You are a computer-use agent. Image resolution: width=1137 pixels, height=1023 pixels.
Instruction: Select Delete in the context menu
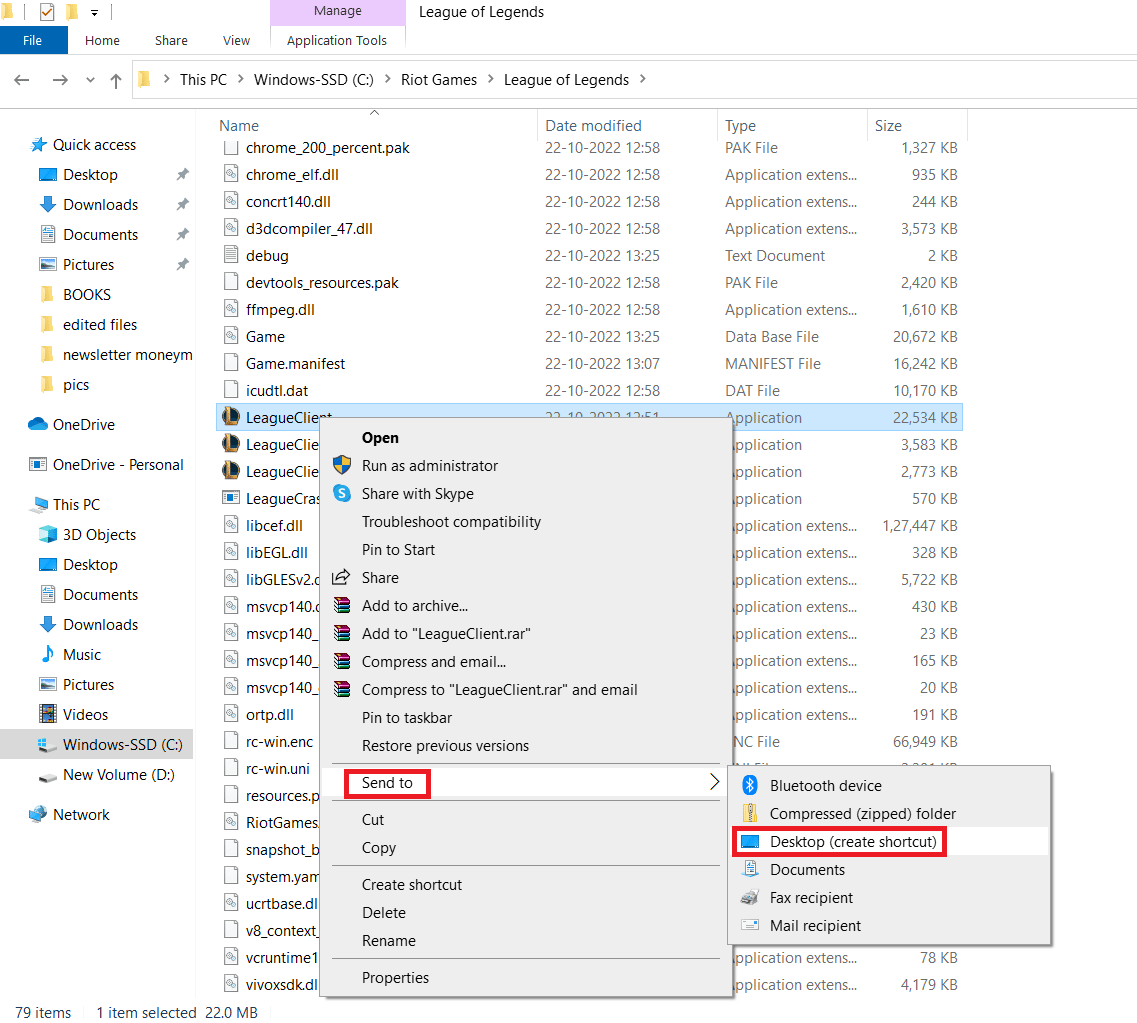[x=384, y=913]
